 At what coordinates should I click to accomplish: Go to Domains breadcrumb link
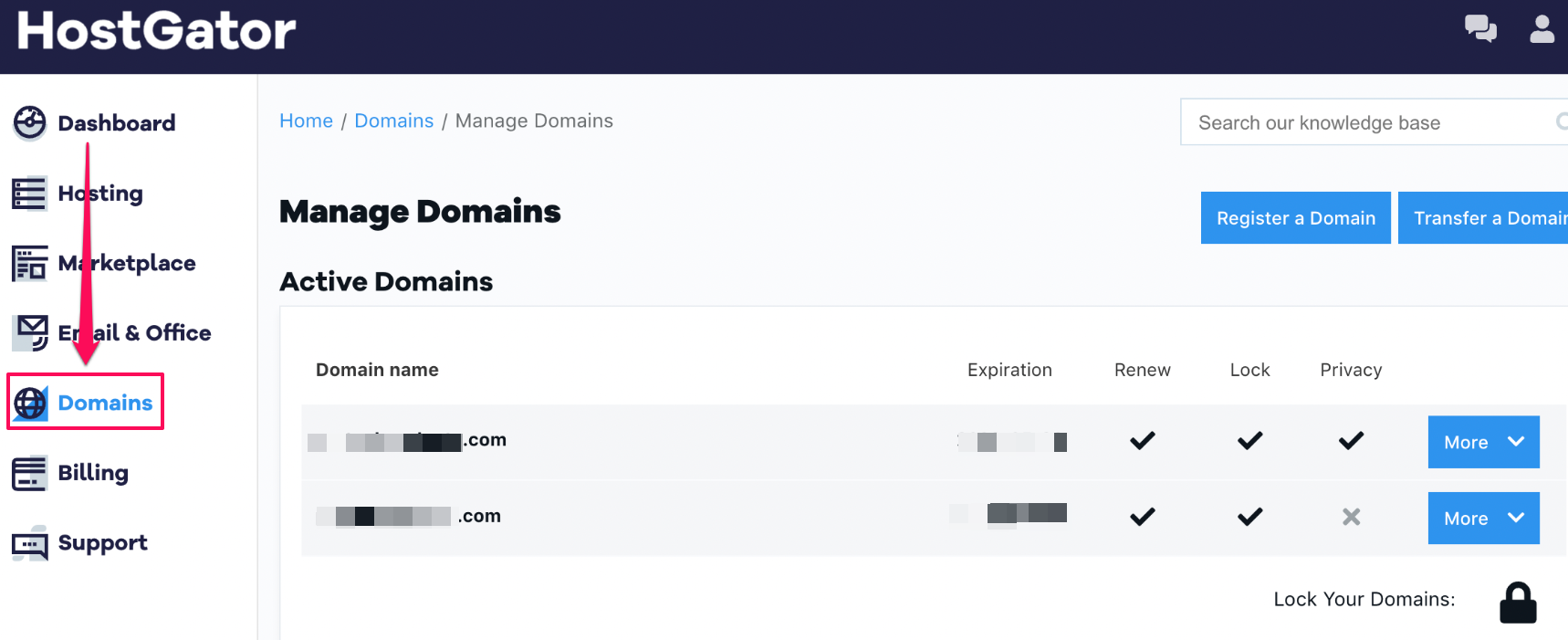(394, 121)
